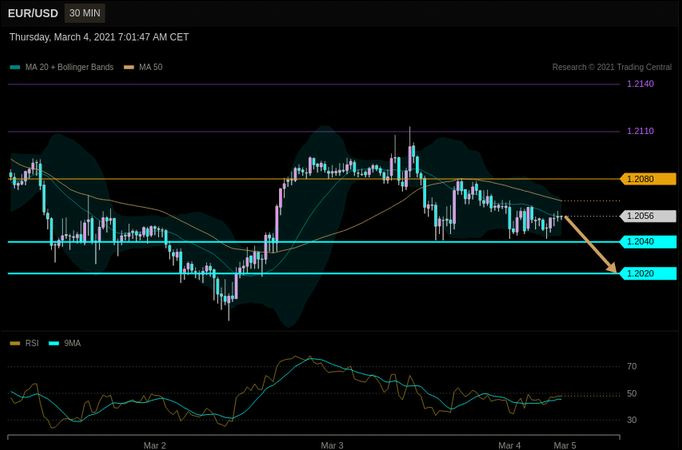Viewport: 682px width, 450px height.
Task: Select the grey 1.2056 current price tag
Action: pyautogui.click(x=648, y=216)
